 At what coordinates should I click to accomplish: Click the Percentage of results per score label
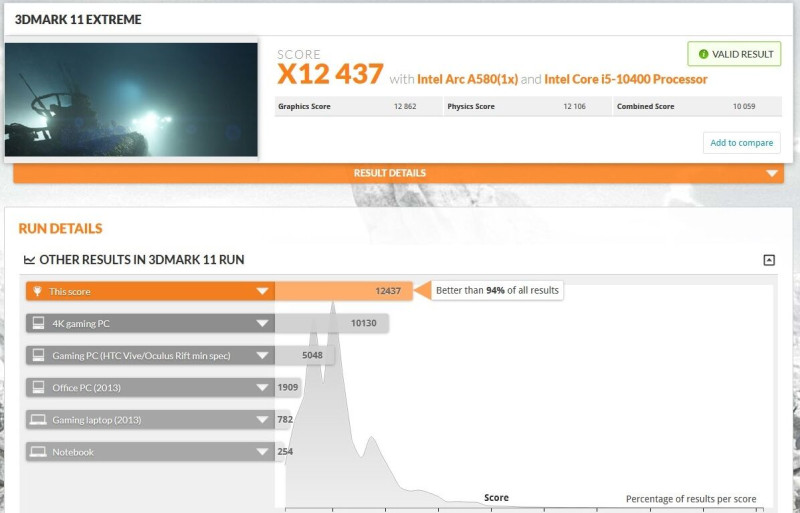pyautogui.click(x=691, y=499)
